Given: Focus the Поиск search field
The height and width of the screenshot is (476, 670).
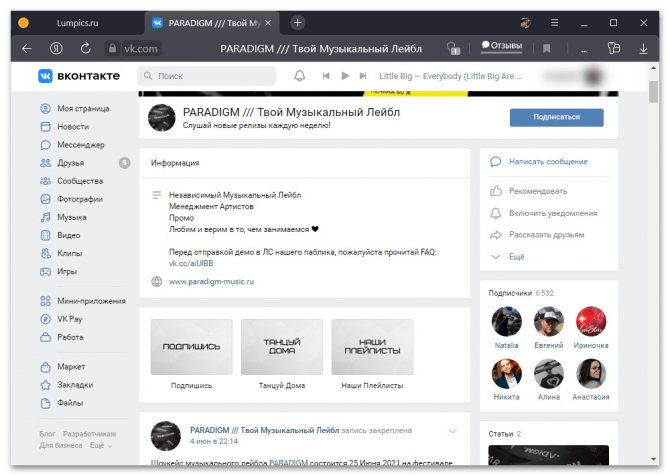Looking at the screenshot, I should [x=207, y=76].
